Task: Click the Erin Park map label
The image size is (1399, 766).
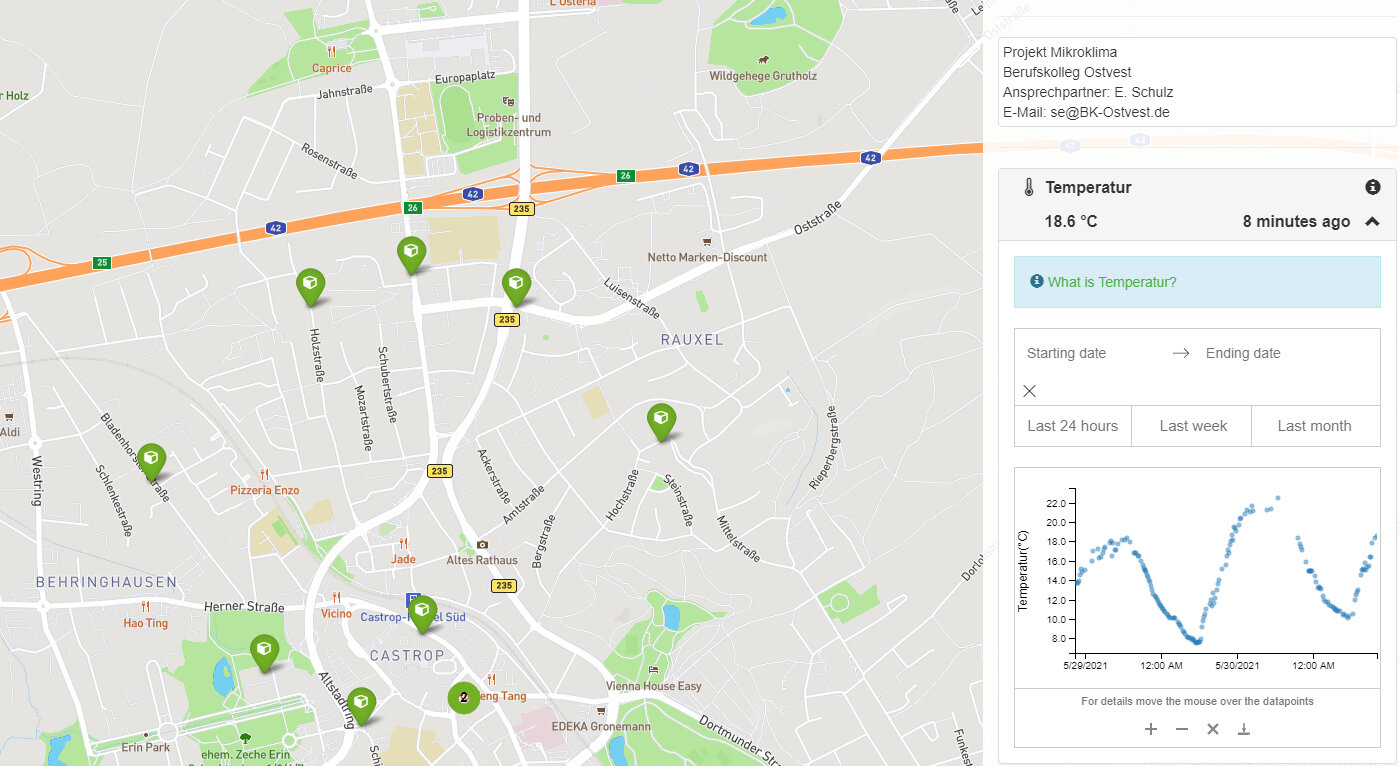Action: [x=145, y=747]
